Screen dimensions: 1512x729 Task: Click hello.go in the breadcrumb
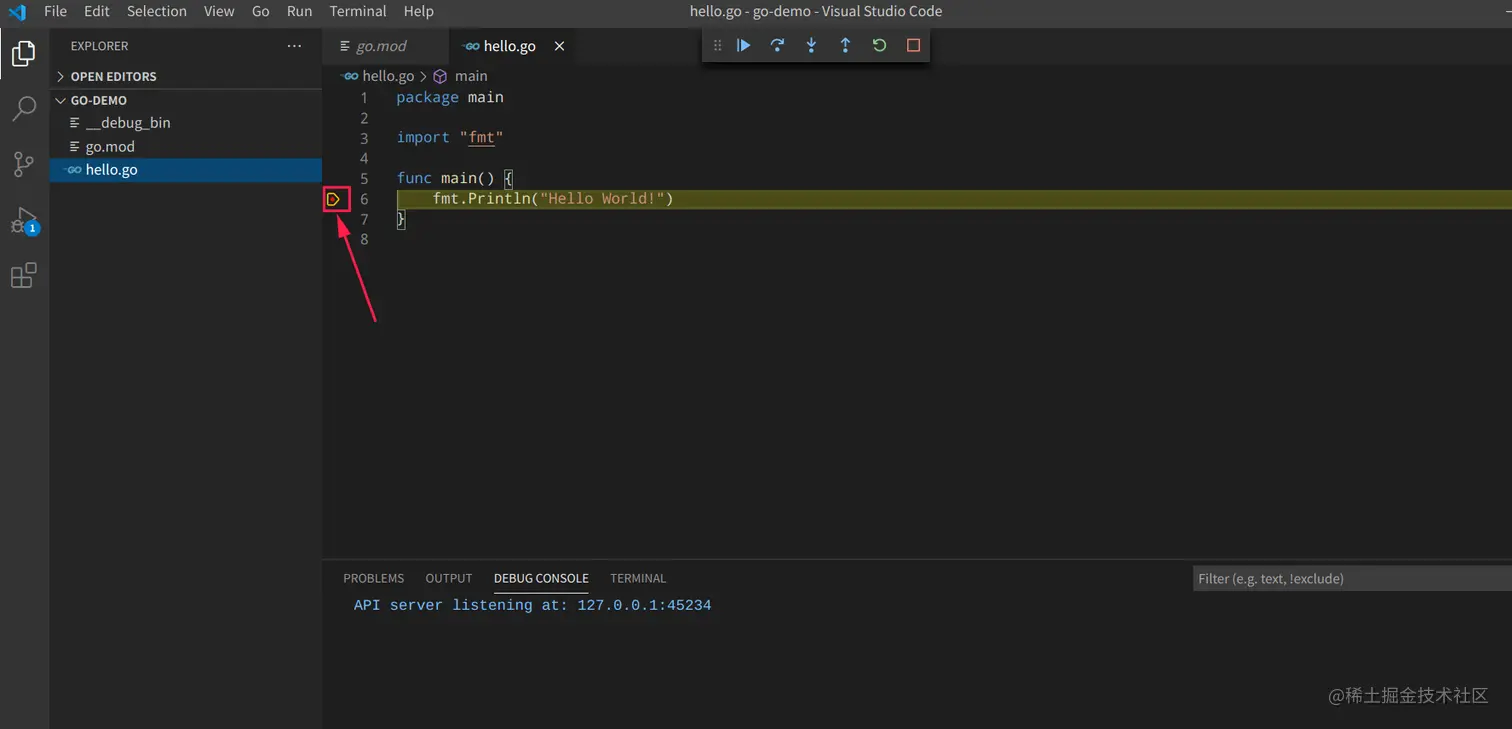(388, 76)
